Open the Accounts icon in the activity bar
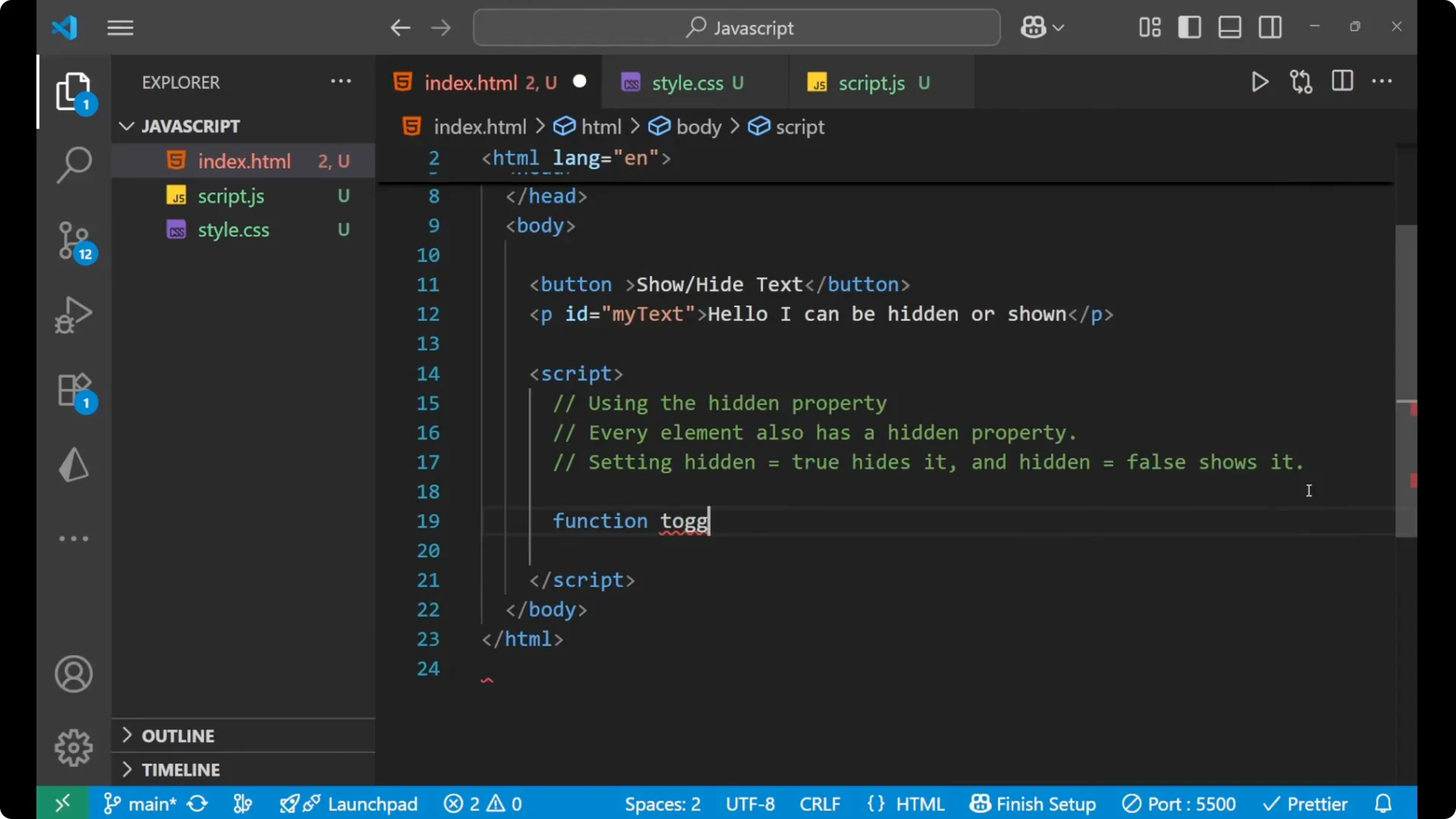Screen dimensions: 1456x819 [x=74, y=674]
